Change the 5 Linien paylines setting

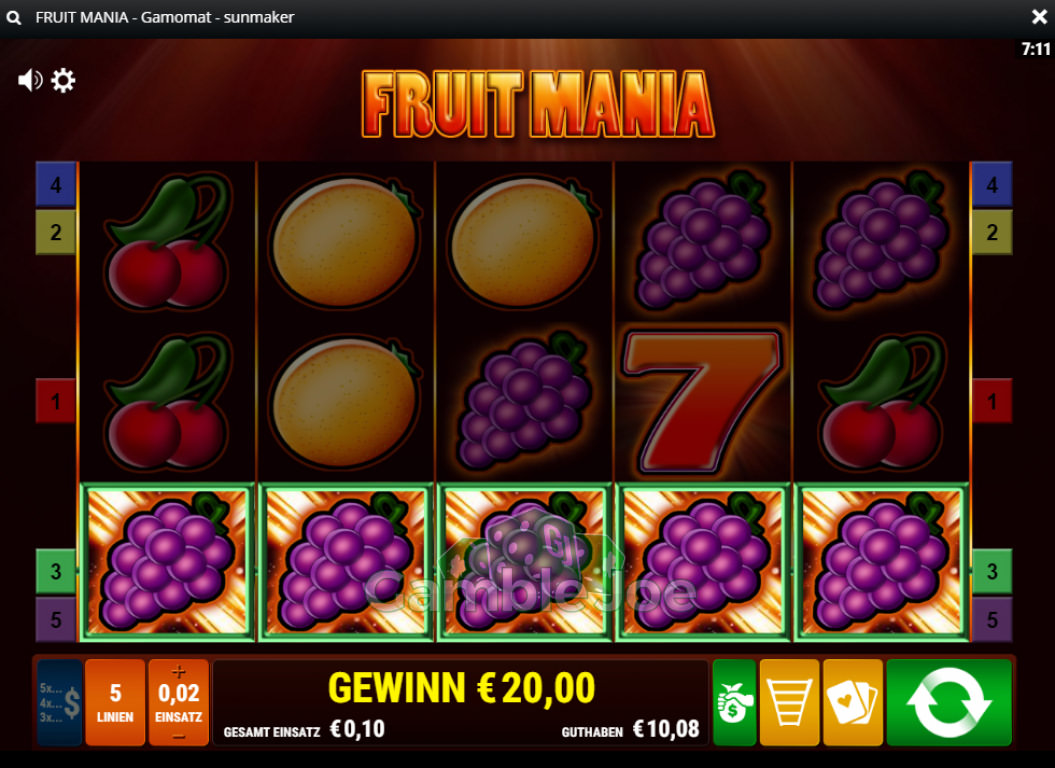coord(115,703)
